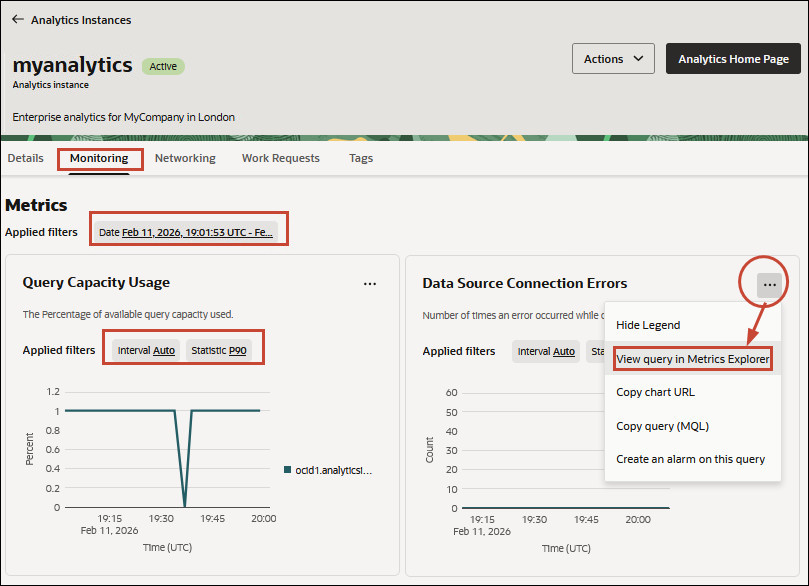Change the applied Date filter range
The height and width of the screenshot is (586, 809).
(188, 228)
